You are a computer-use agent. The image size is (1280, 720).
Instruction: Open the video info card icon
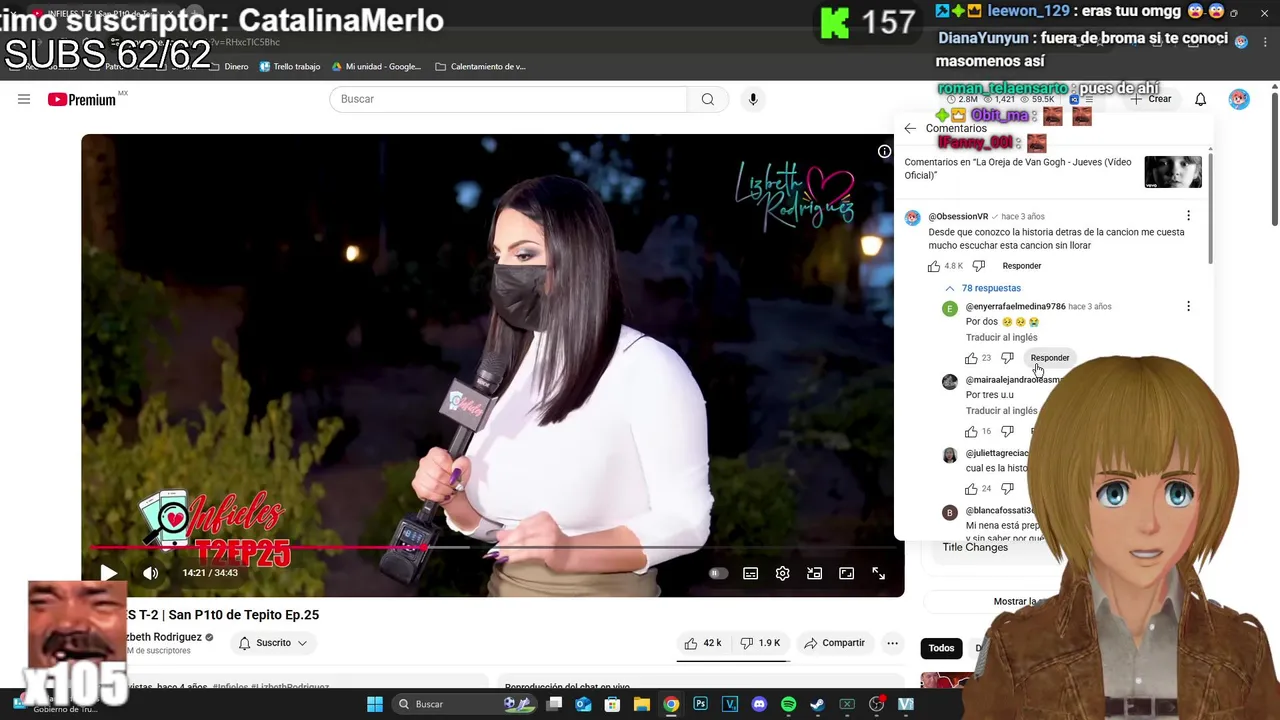pyautogui.click(x=884, y=151)
